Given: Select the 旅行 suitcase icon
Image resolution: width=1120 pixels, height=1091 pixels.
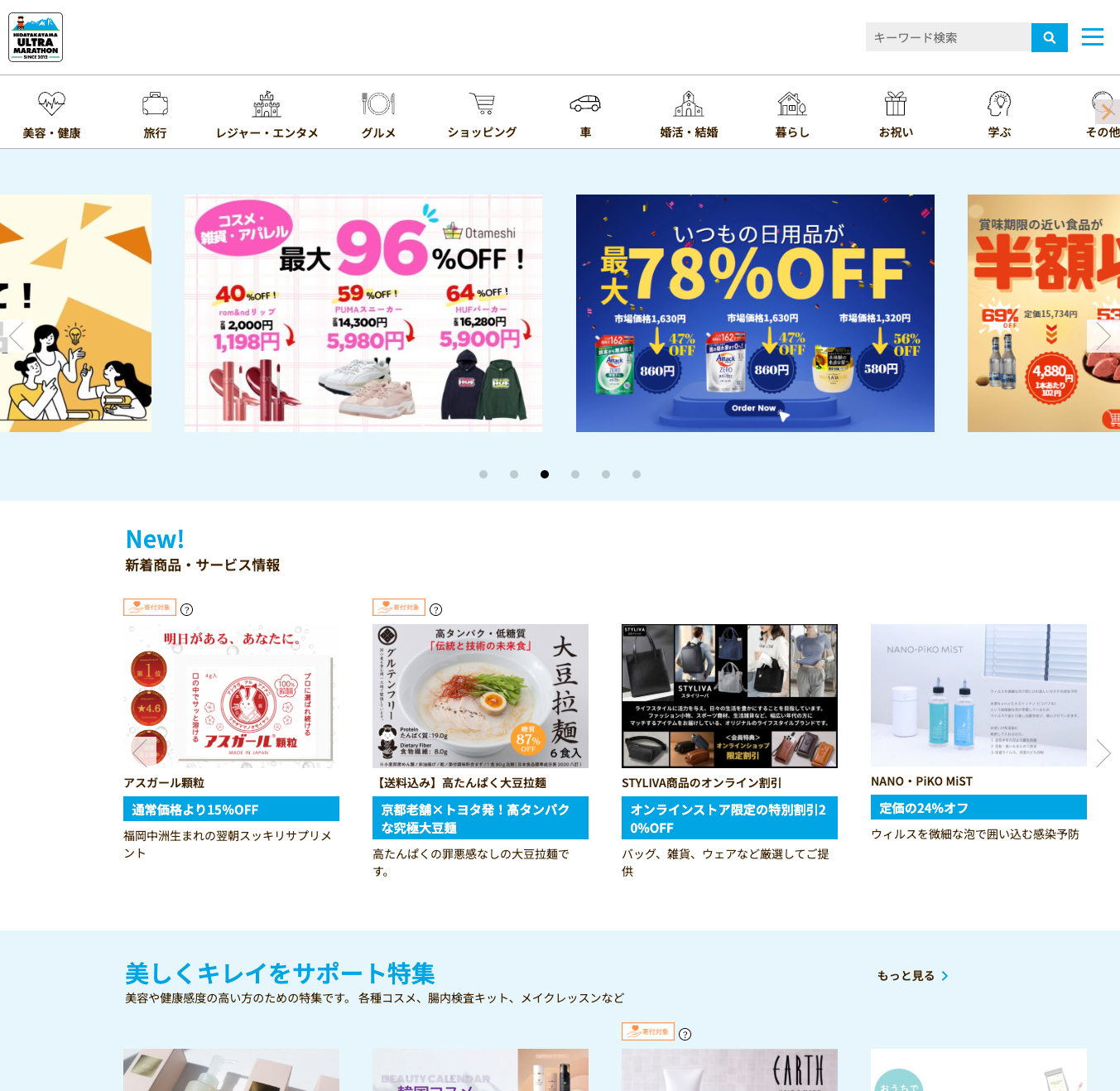Looking at the screenshot, I should [x=155, y=103].
